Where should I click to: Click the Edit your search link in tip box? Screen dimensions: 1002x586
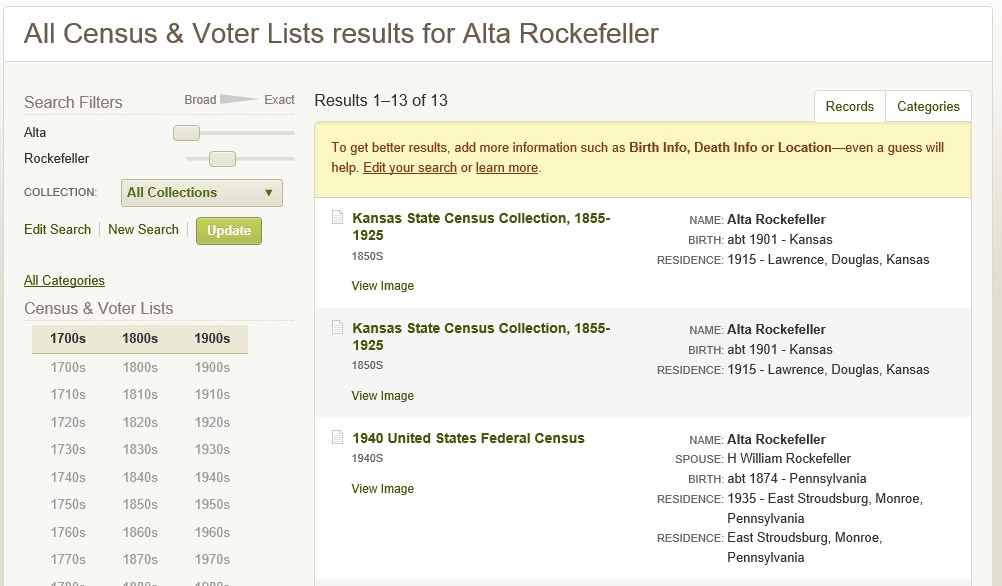[x=410, y=167]
